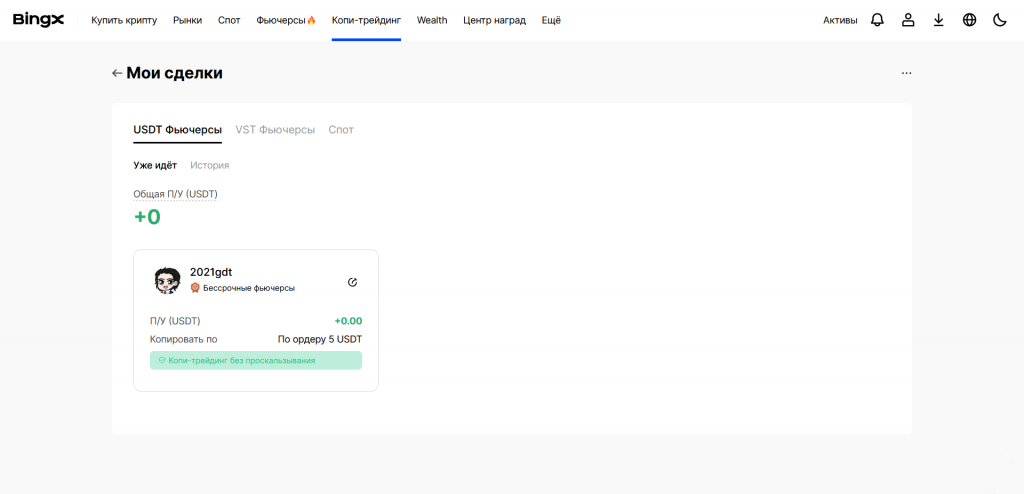
Task: Click the badge icon beside Бессрочные фьючерсы
Action: (x=195, y=288)
